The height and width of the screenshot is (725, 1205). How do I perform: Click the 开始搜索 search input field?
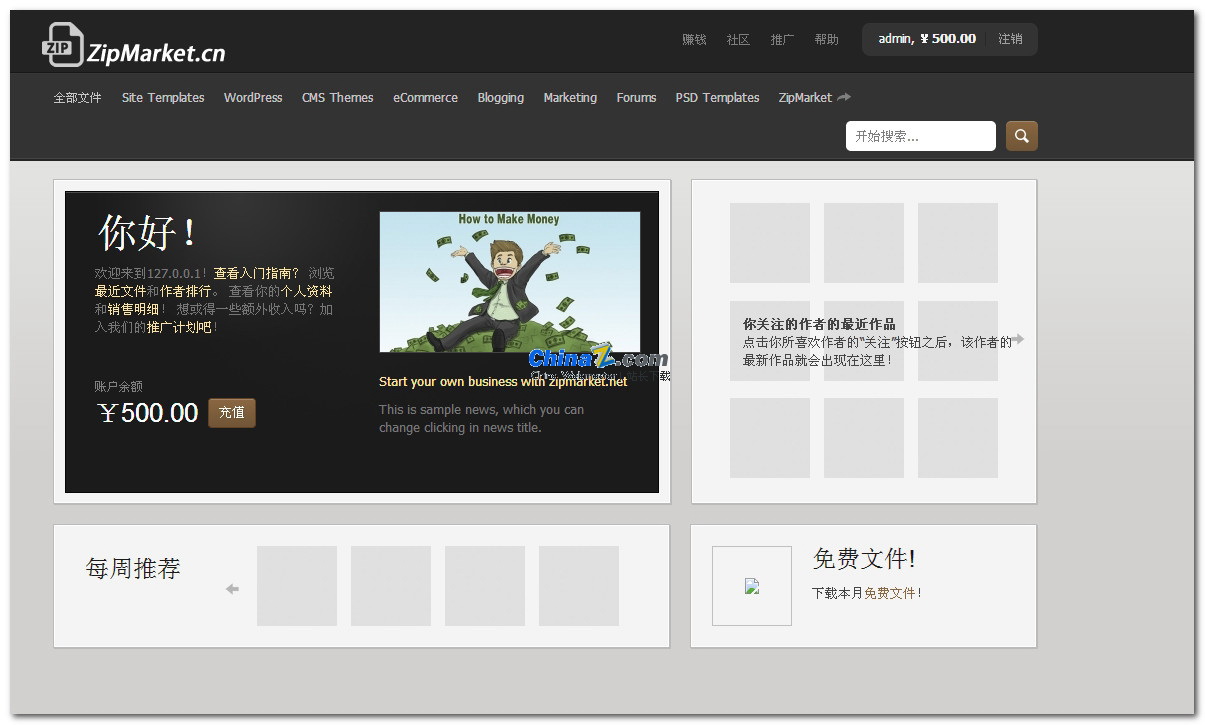920,135
